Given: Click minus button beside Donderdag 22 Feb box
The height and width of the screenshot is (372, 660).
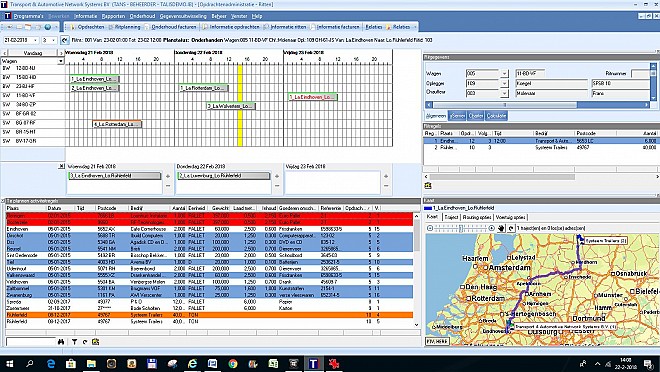Looking at the screenshot, I should point(277,186).
